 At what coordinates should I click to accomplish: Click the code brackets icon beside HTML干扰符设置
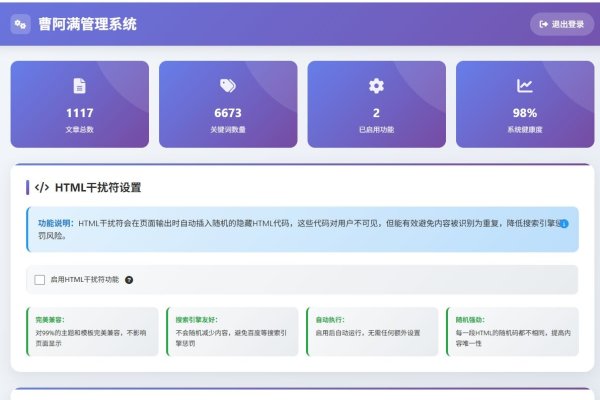click(42, 188)
